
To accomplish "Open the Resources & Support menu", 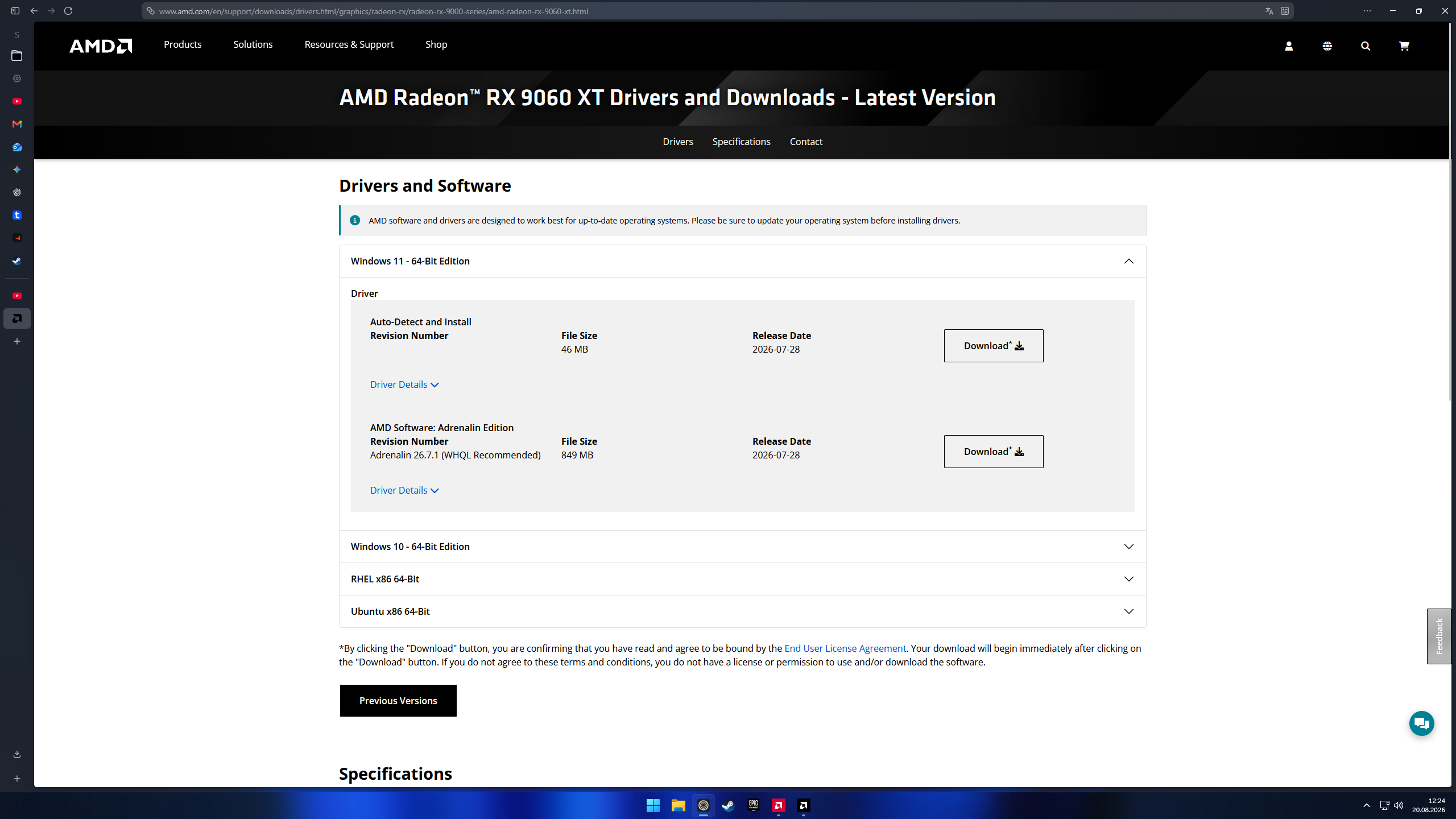I will [x=349, y=44].
